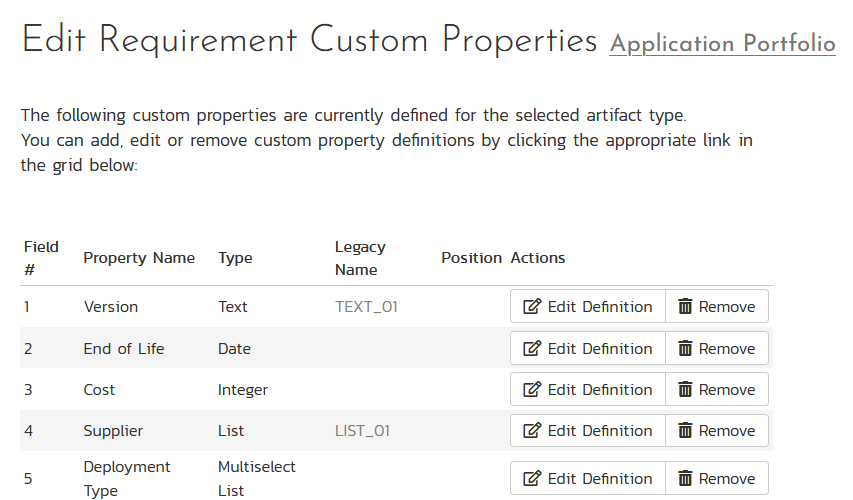
Task: Click the Legacy Name column header
Action: click(360, 258)
